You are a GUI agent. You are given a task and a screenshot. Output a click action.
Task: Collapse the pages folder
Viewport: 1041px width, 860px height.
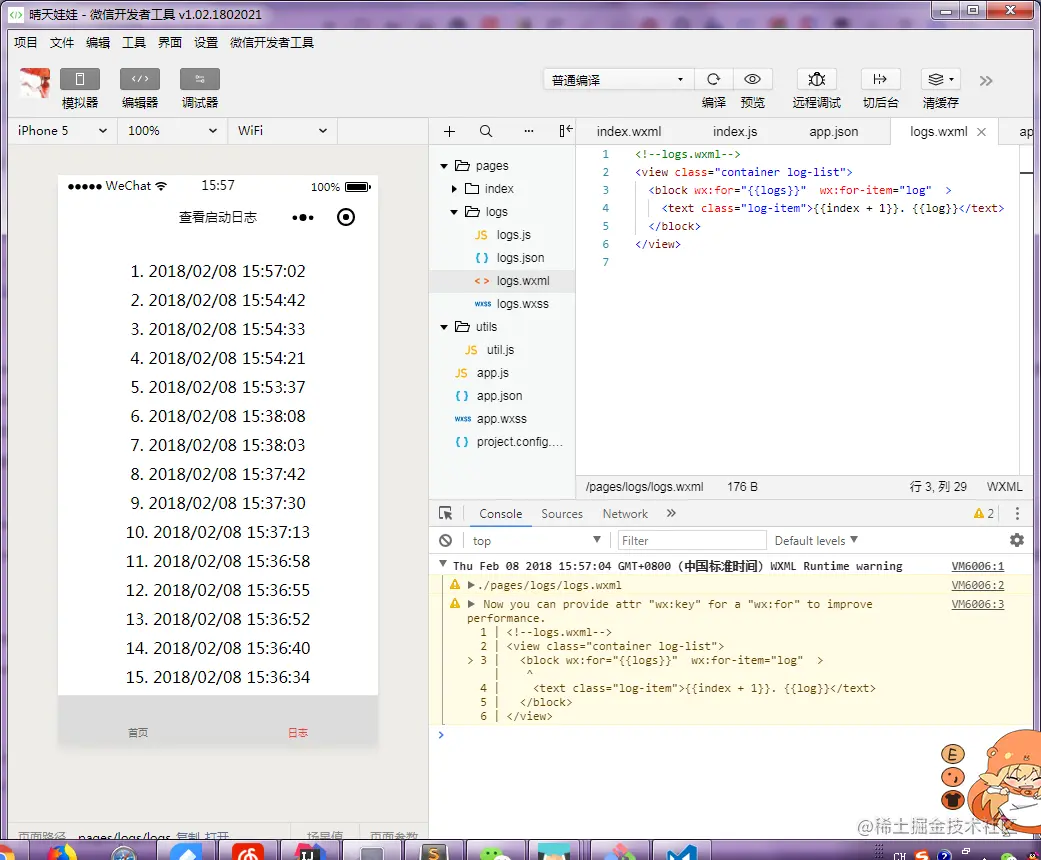coord(444,166)
